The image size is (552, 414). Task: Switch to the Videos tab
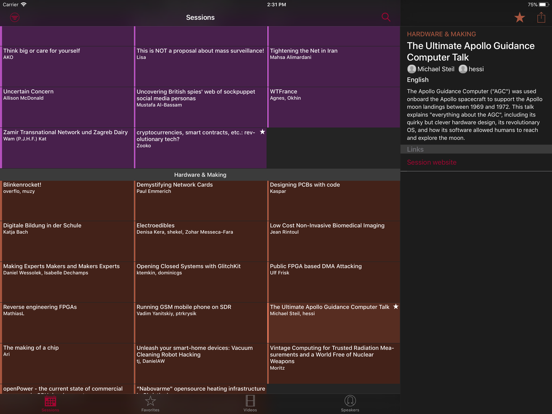pos(250,403)
